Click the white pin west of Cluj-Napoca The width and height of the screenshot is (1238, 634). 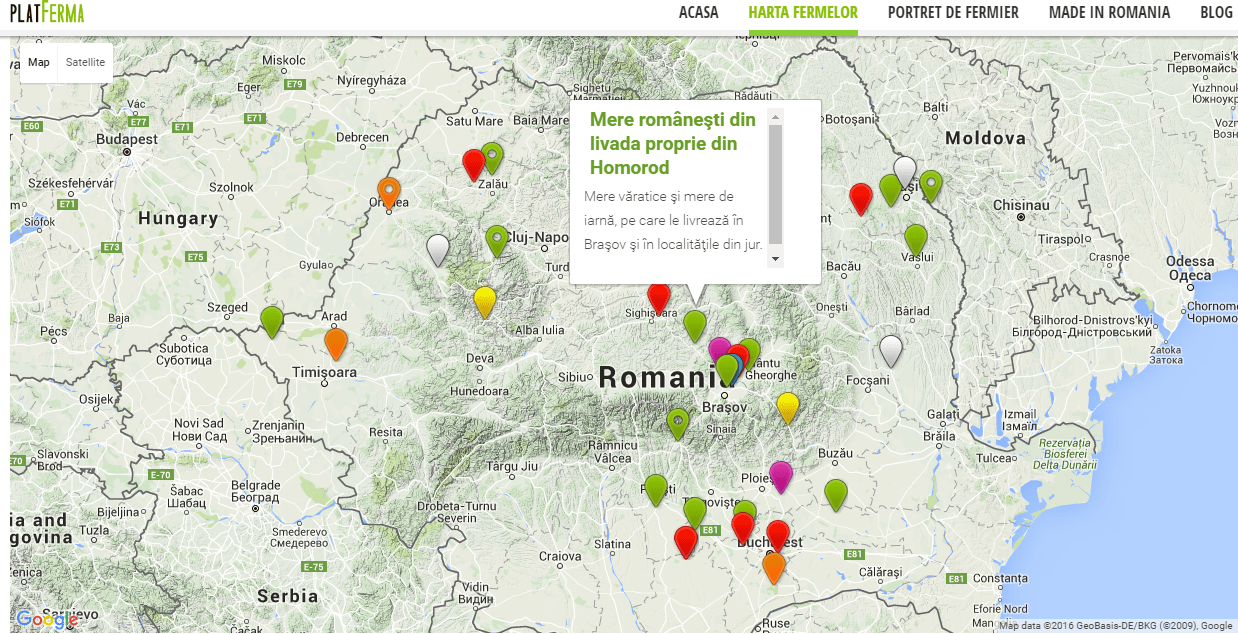pos(437,250)
